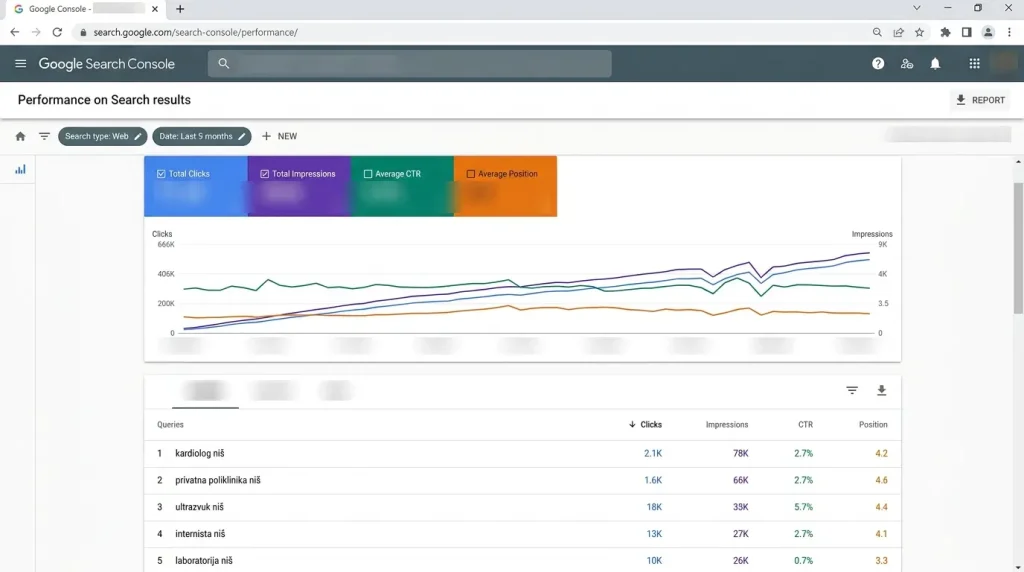
Task: View site info lock icon
Action: [x=83, y=32]
